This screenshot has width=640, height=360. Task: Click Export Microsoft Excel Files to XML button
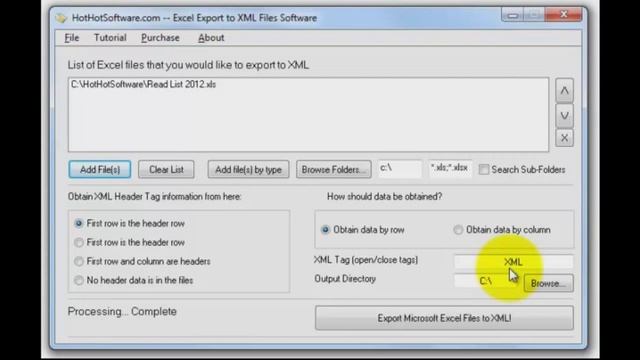point(444,318)
